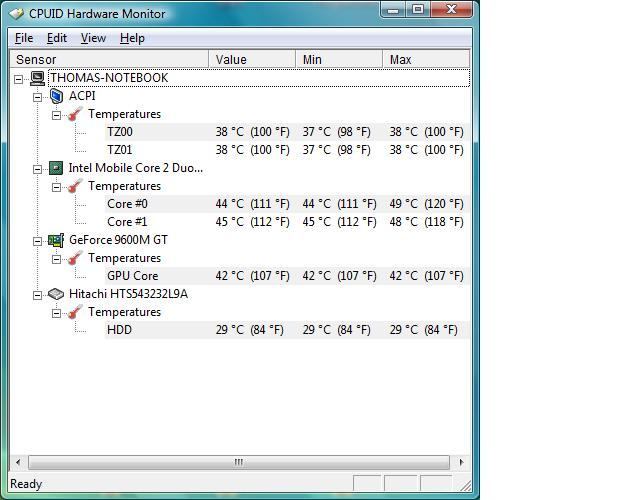Select the Intel Mobile Core 2 Duo label
Image resolution: width=640 pixels, height=500 pixels.
(x=136, y=168)
